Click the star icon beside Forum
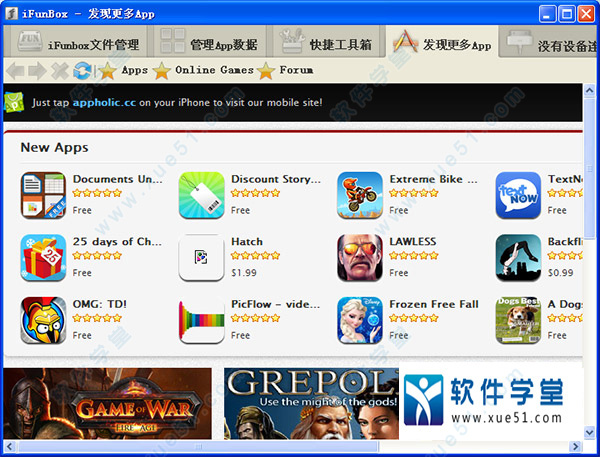Viewport: 600px width, 457px height. point(266,71)
